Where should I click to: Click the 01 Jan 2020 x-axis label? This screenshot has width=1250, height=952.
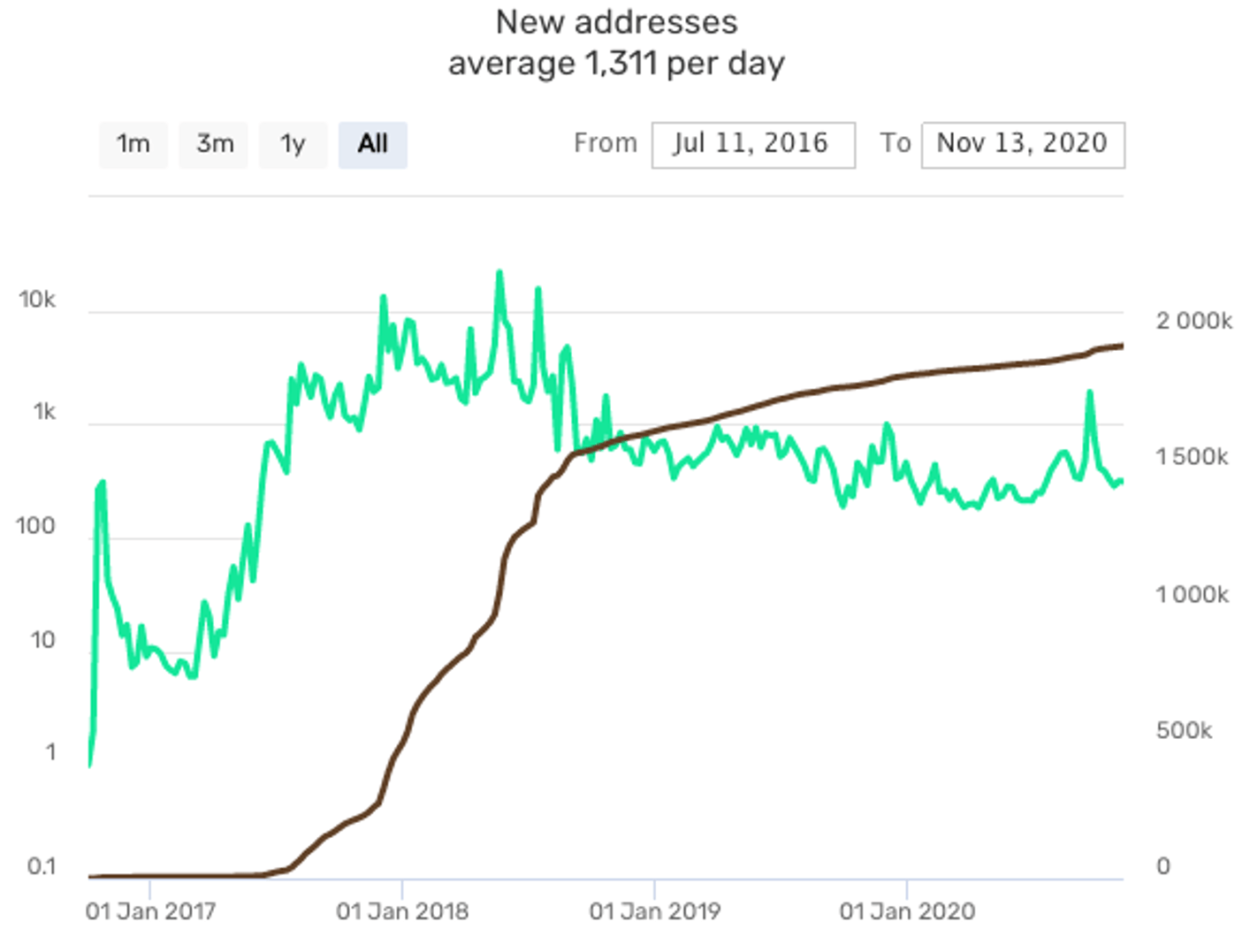[x=907, y=911]
